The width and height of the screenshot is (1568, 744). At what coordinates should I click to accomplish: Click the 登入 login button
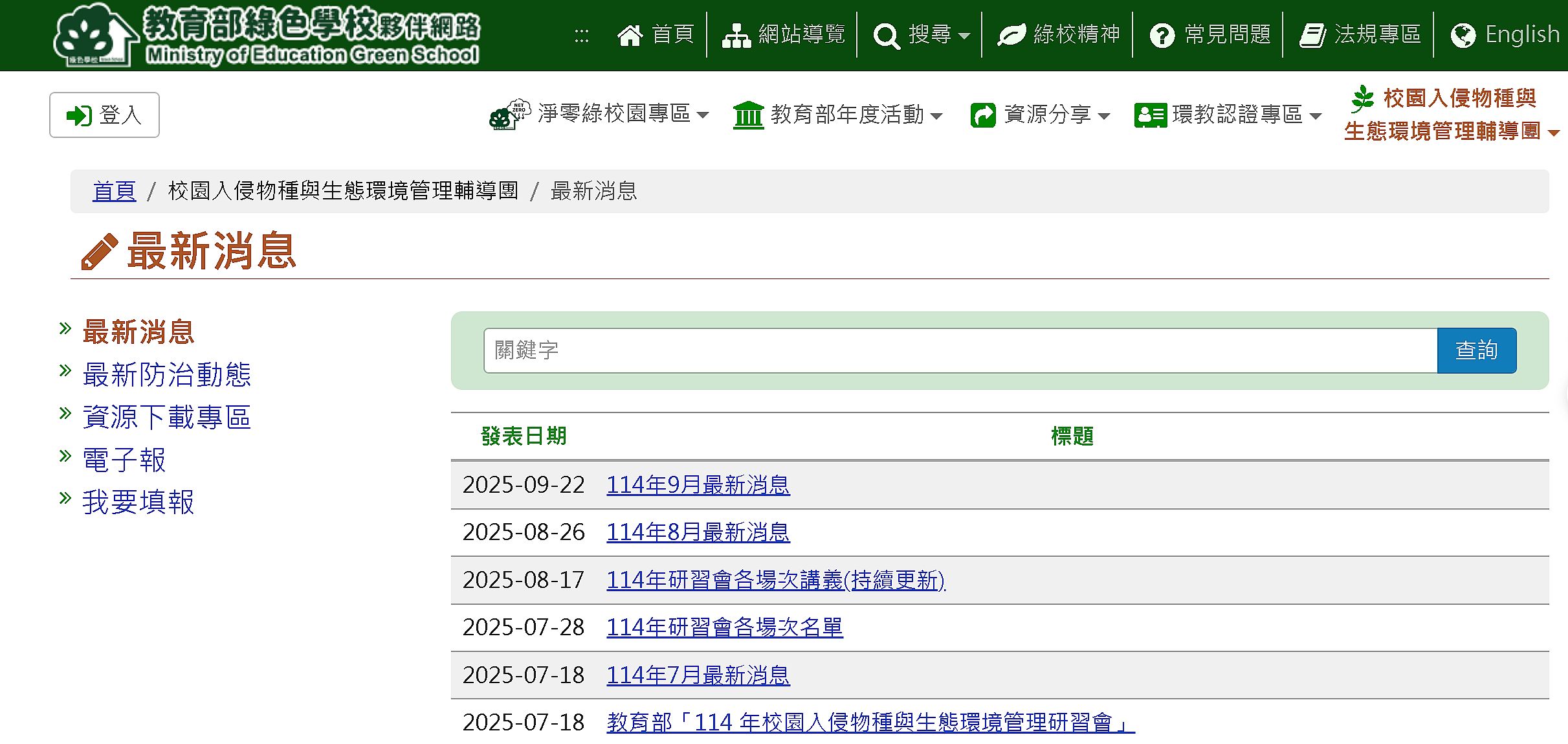click(x=104, y=115)
